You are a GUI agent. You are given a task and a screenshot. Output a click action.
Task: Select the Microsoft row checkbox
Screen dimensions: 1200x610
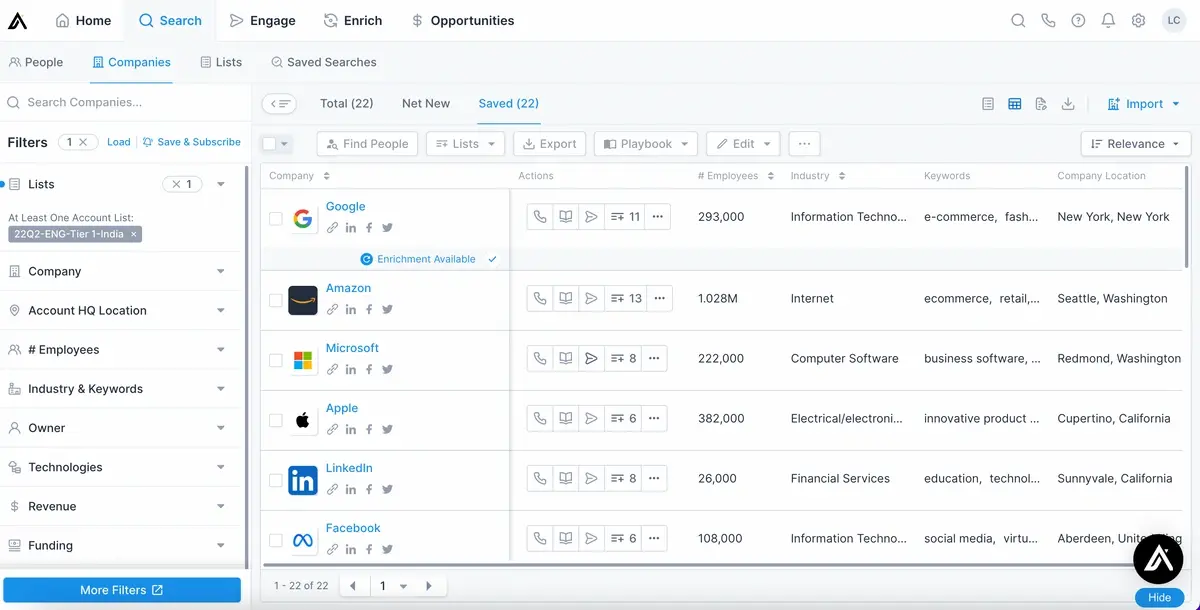276,360
